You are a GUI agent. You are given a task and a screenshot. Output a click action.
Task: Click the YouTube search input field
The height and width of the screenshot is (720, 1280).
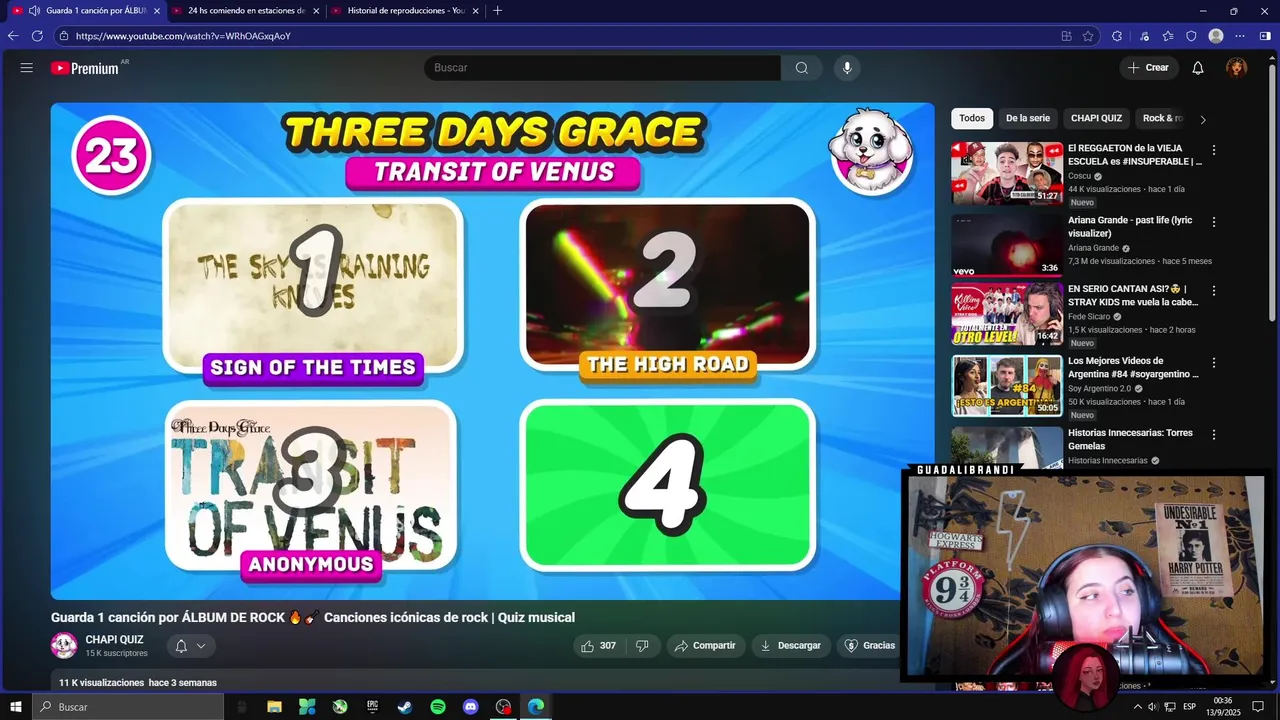[602, 68]
